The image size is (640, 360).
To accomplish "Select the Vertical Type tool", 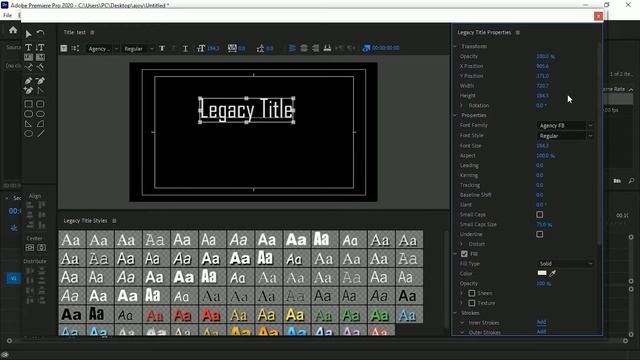I will [x=40, y=47].
